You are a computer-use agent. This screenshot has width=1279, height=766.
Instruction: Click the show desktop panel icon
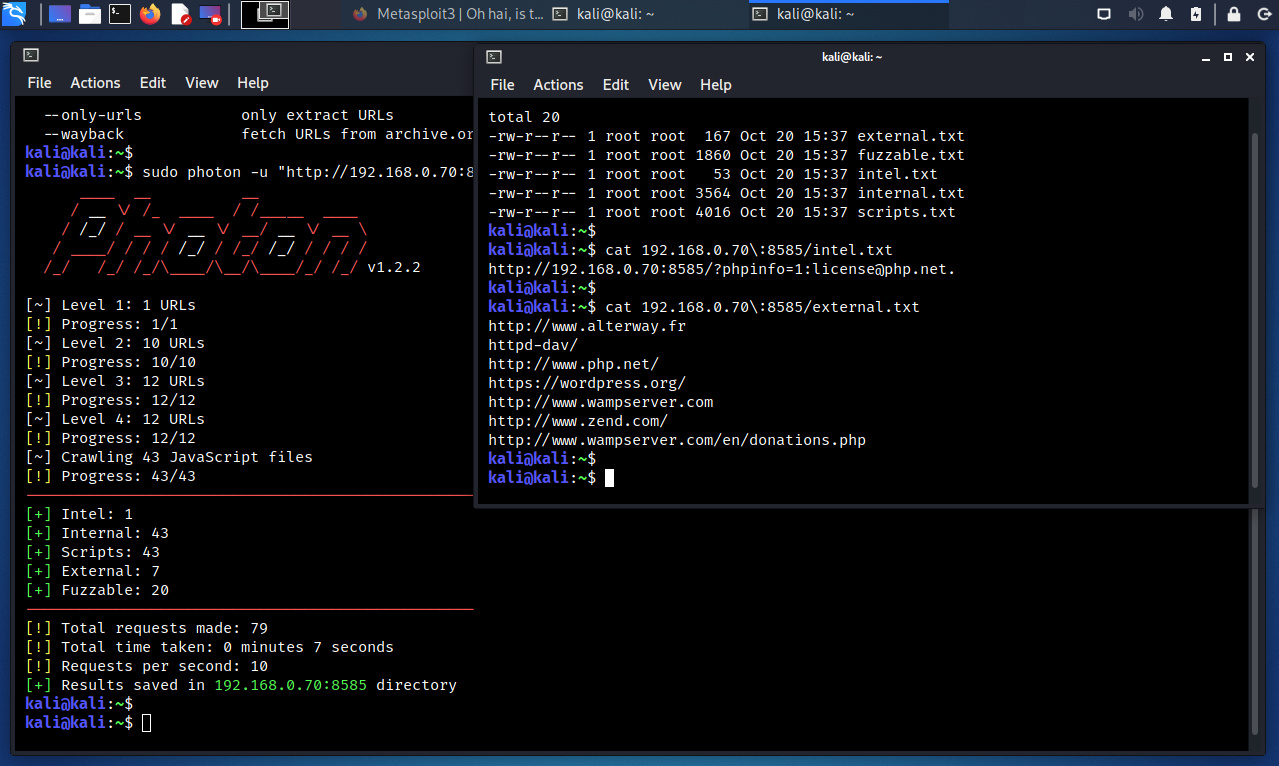pos(59,14)
